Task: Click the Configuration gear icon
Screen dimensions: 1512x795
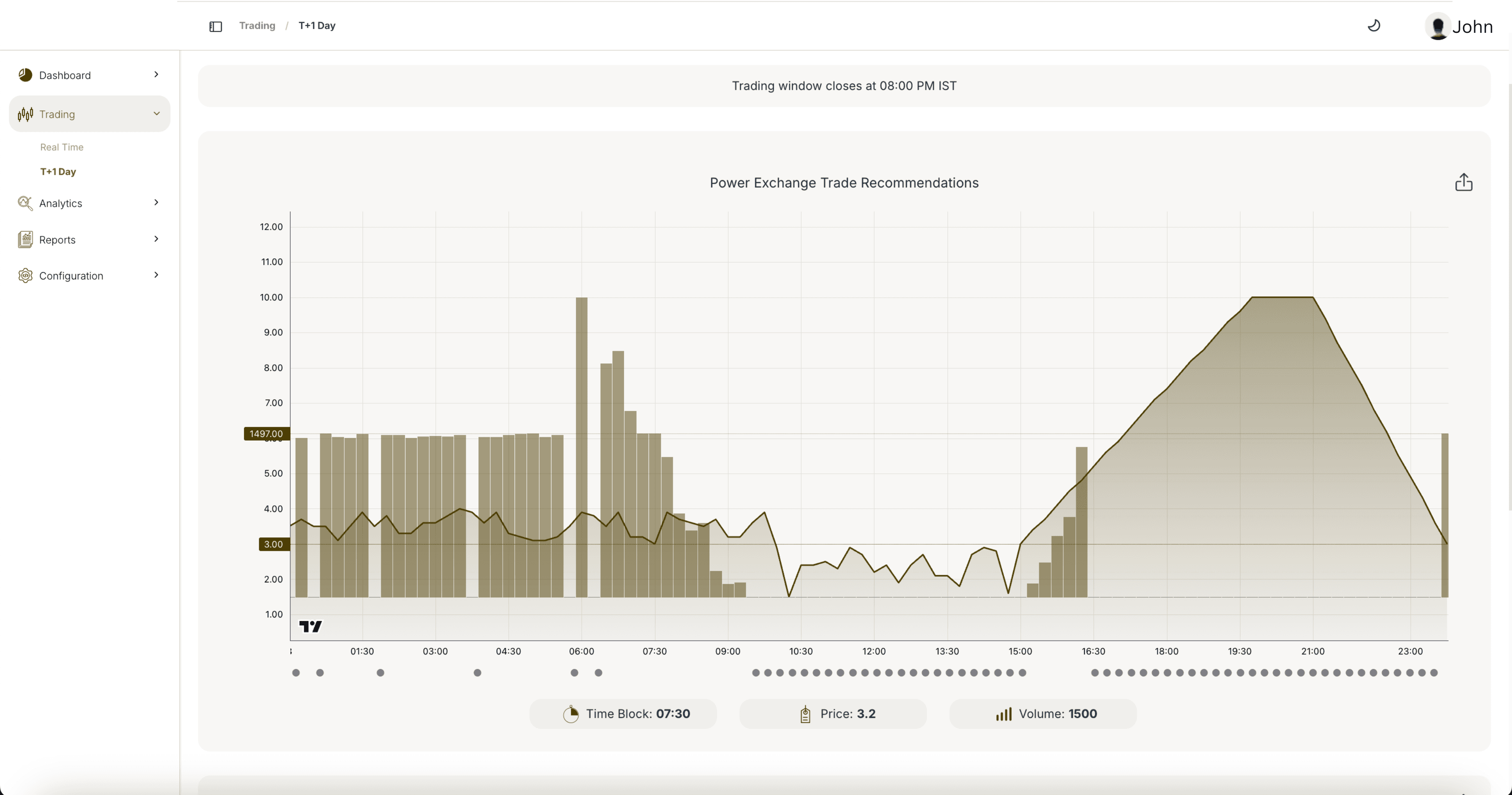Action: (x=25, y=275)
